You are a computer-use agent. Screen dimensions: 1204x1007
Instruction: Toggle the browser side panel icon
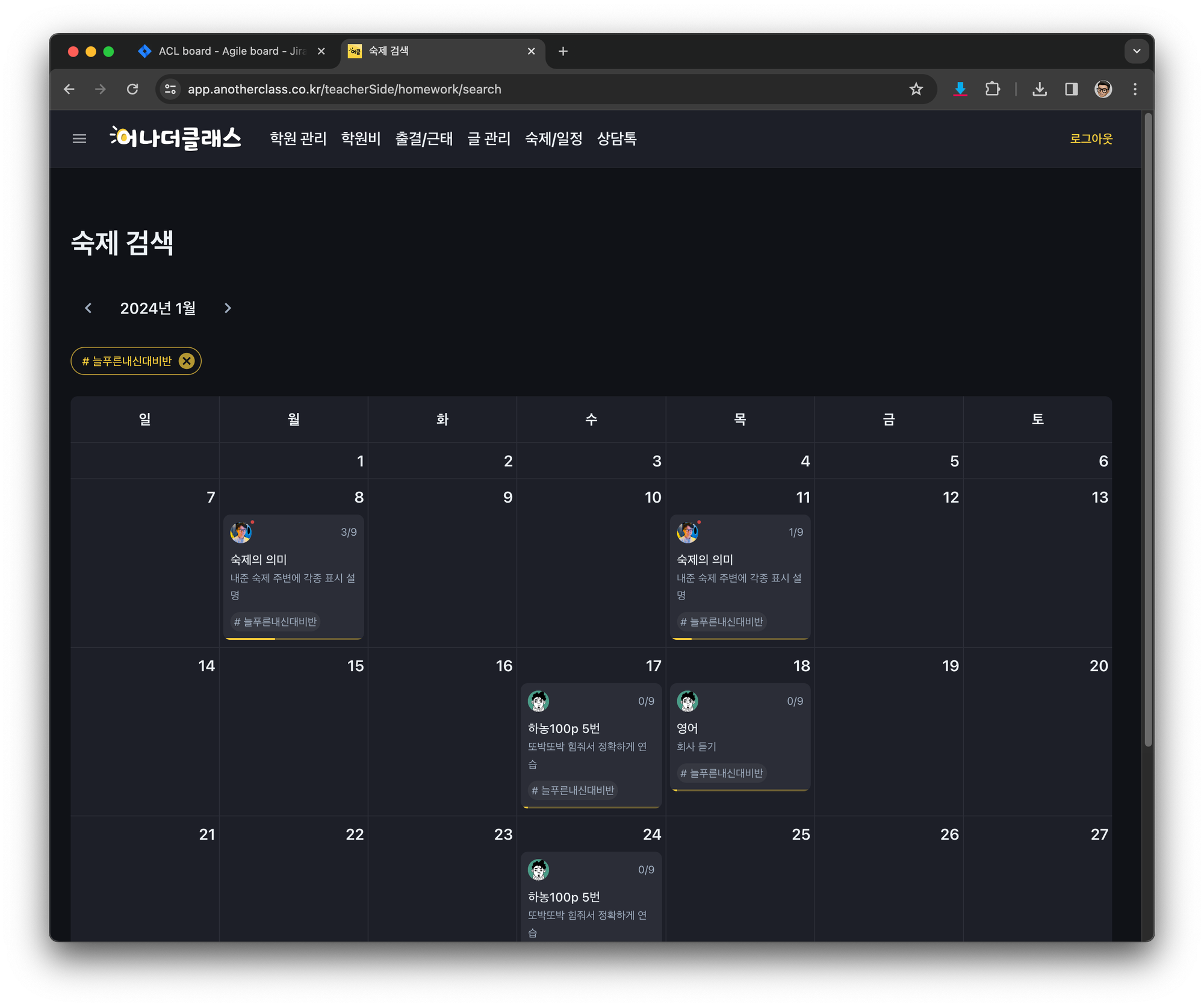point(1071,89)
